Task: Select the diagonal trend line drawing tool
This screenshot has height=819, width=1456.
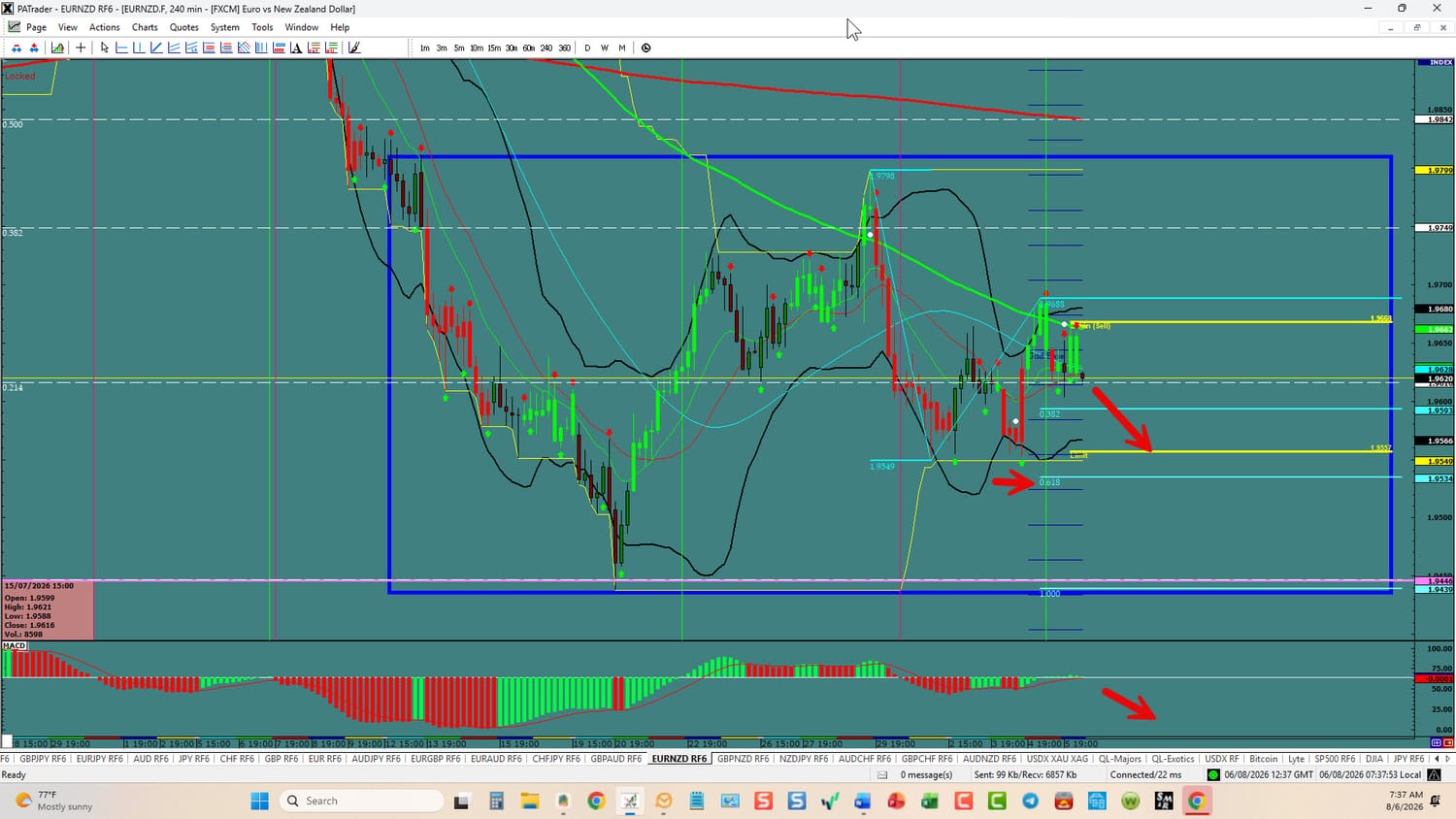Action: [156, 48]
